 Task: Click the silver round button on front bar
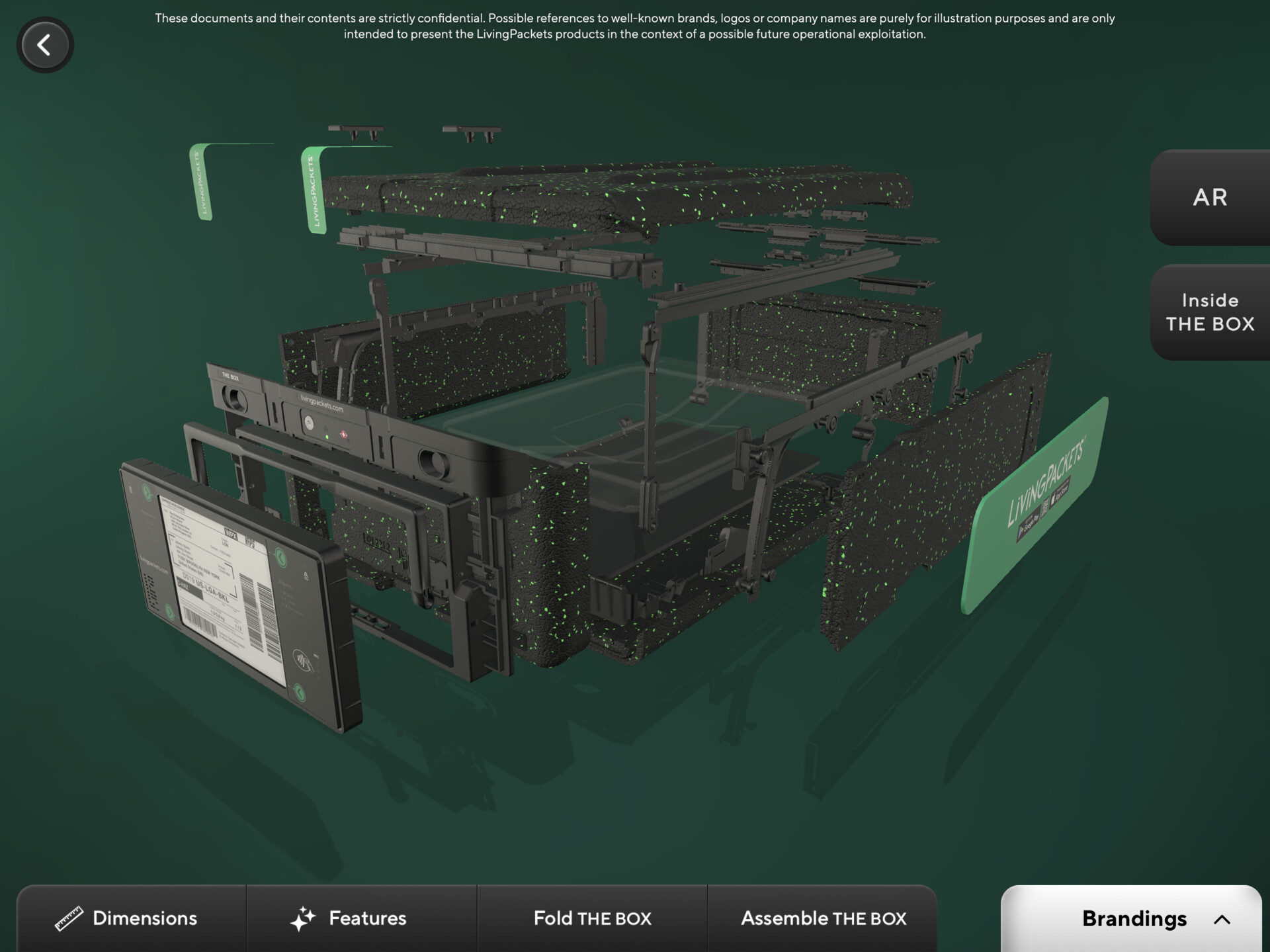click(x=309, y=422)
